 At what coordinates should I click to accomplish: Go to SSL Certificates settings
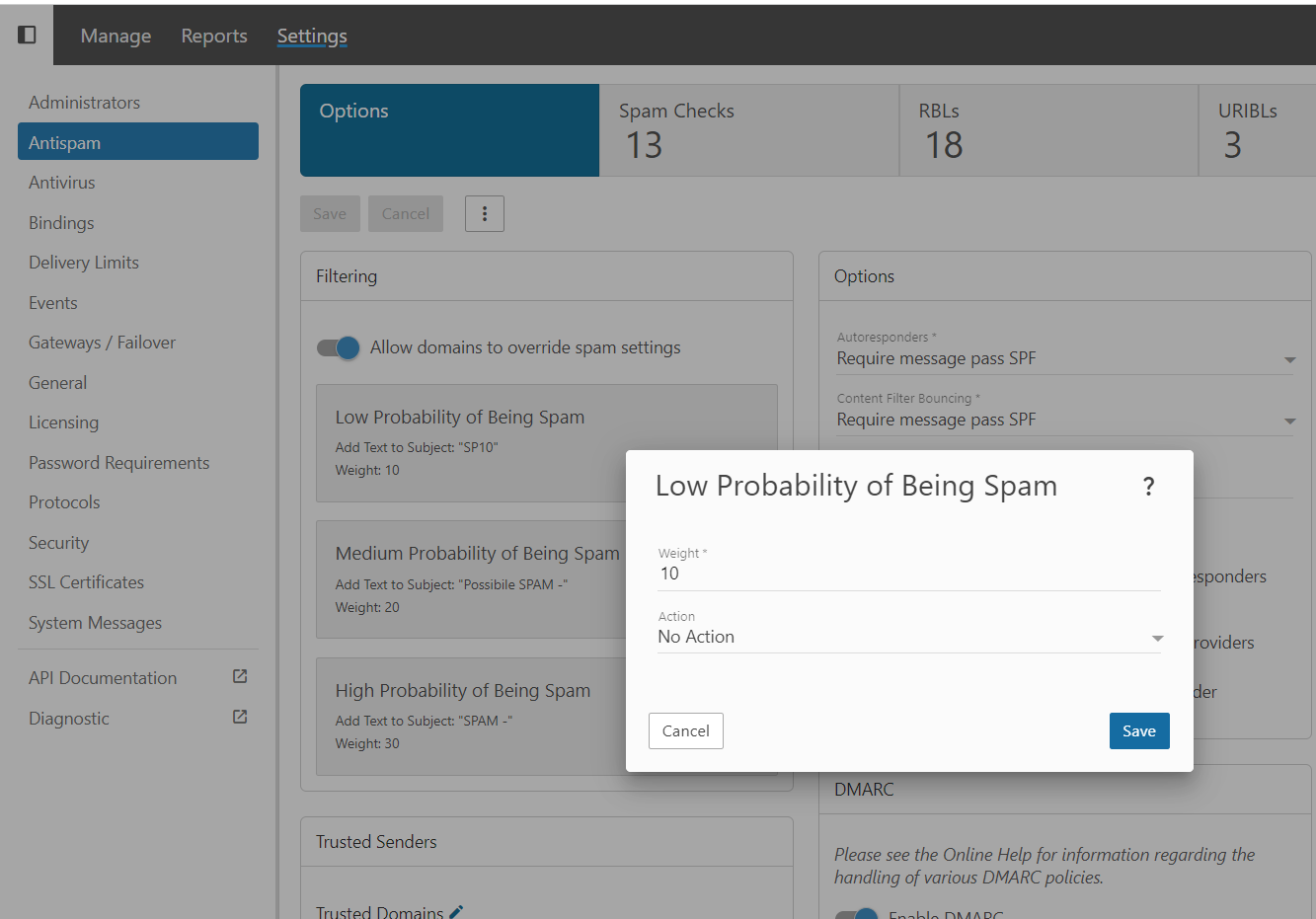coord(87,582)
